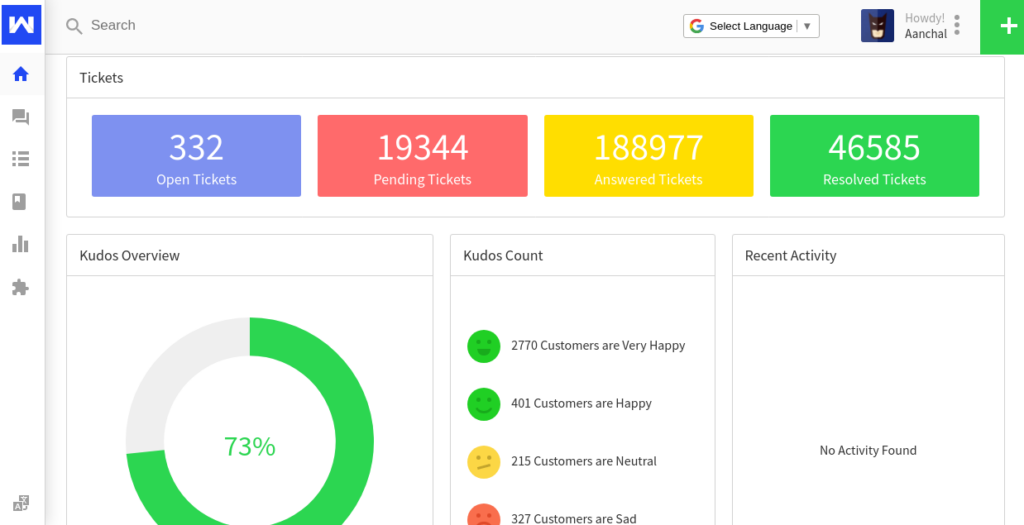Open the 188977 Answered Tickets card
This screenshot has width=1024, height=525.
coord(648,156)
